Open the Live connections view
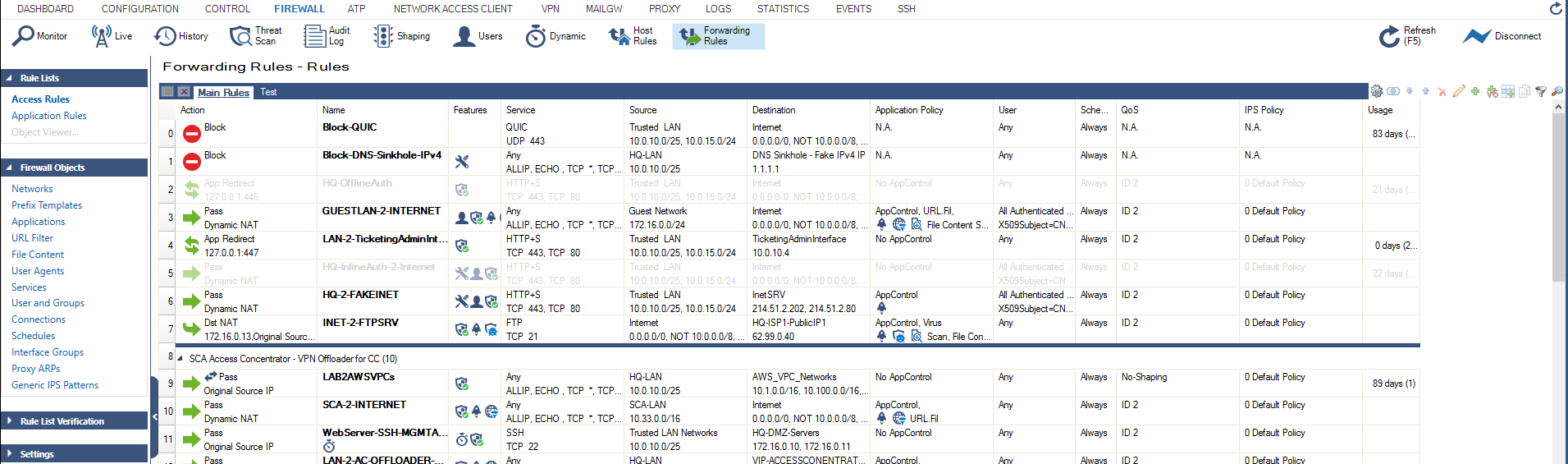 112,36
